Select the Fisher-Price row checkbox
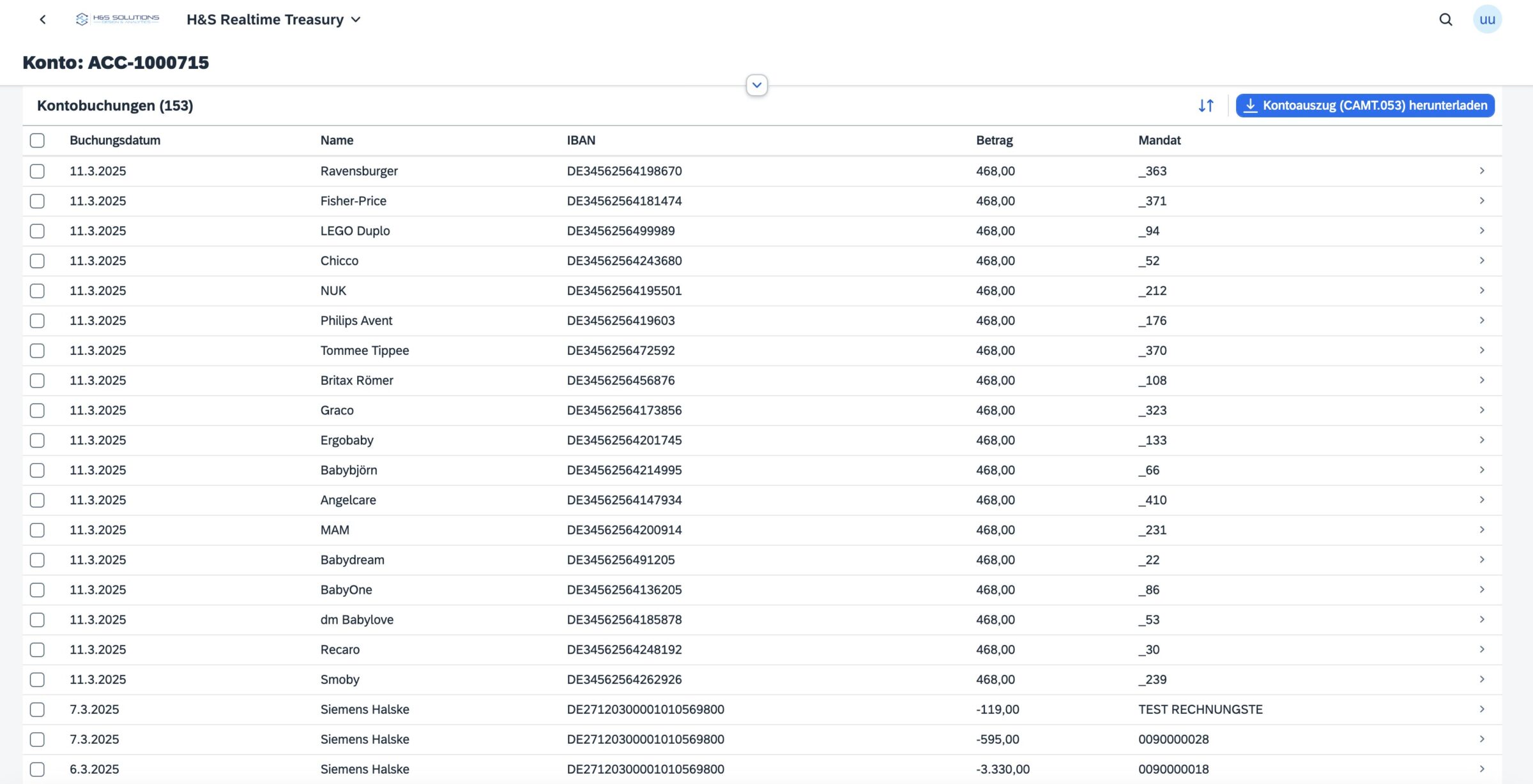Image resolution: width=1533 pixels, height=784 pixels. [x=37, y=201]
